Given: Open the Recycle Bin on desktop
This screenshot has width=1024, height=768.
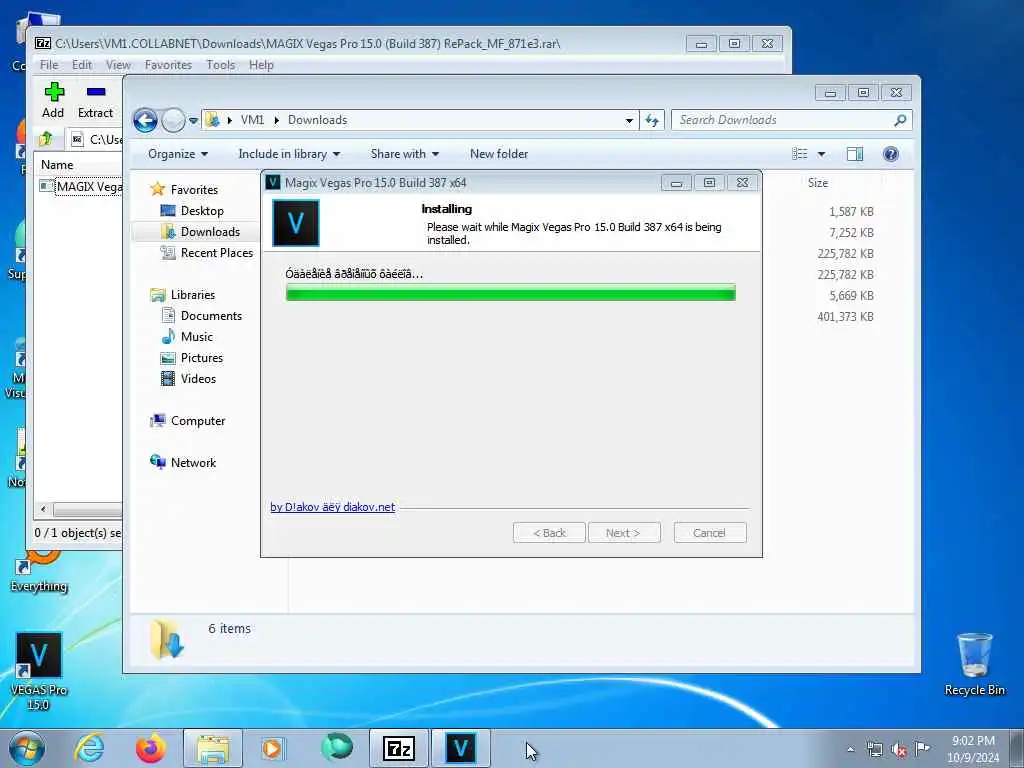Looking at the screenshot, I should coord(974,665).
